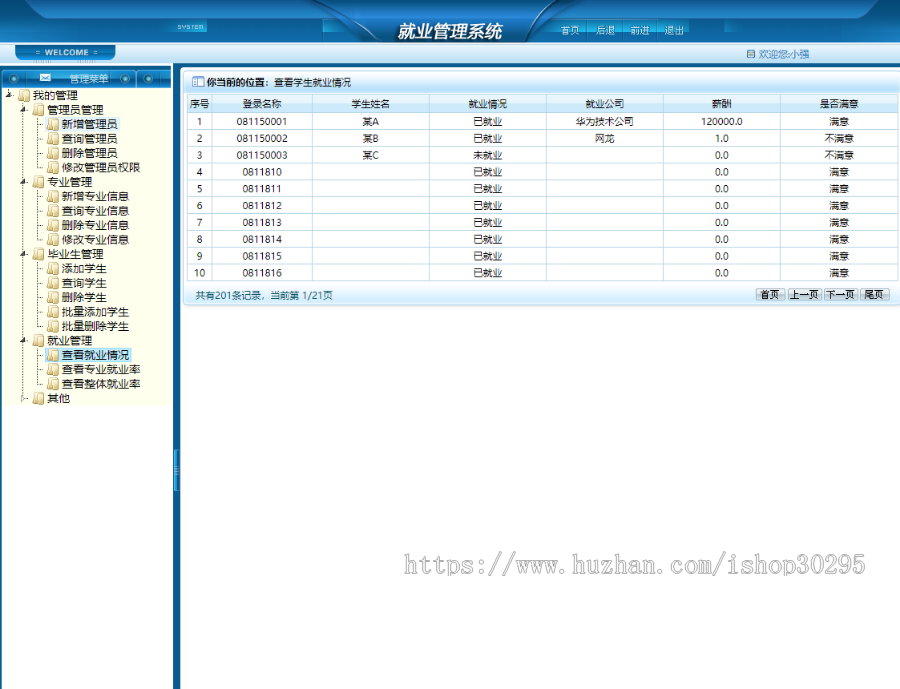This screenshot has width=900, height=689.
Task: Click the user icon beside 欢迎您:小强
Action: 751,52
